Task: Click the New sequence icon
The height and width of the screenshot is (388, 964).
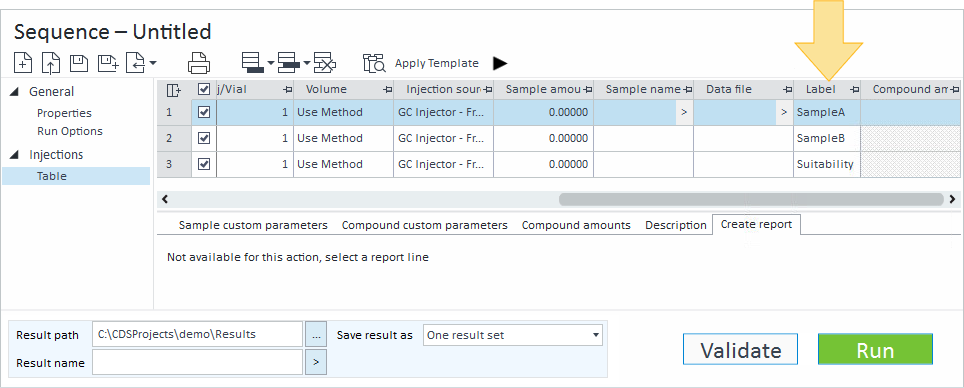Action: pyautogui.click(x=23, y=63)
